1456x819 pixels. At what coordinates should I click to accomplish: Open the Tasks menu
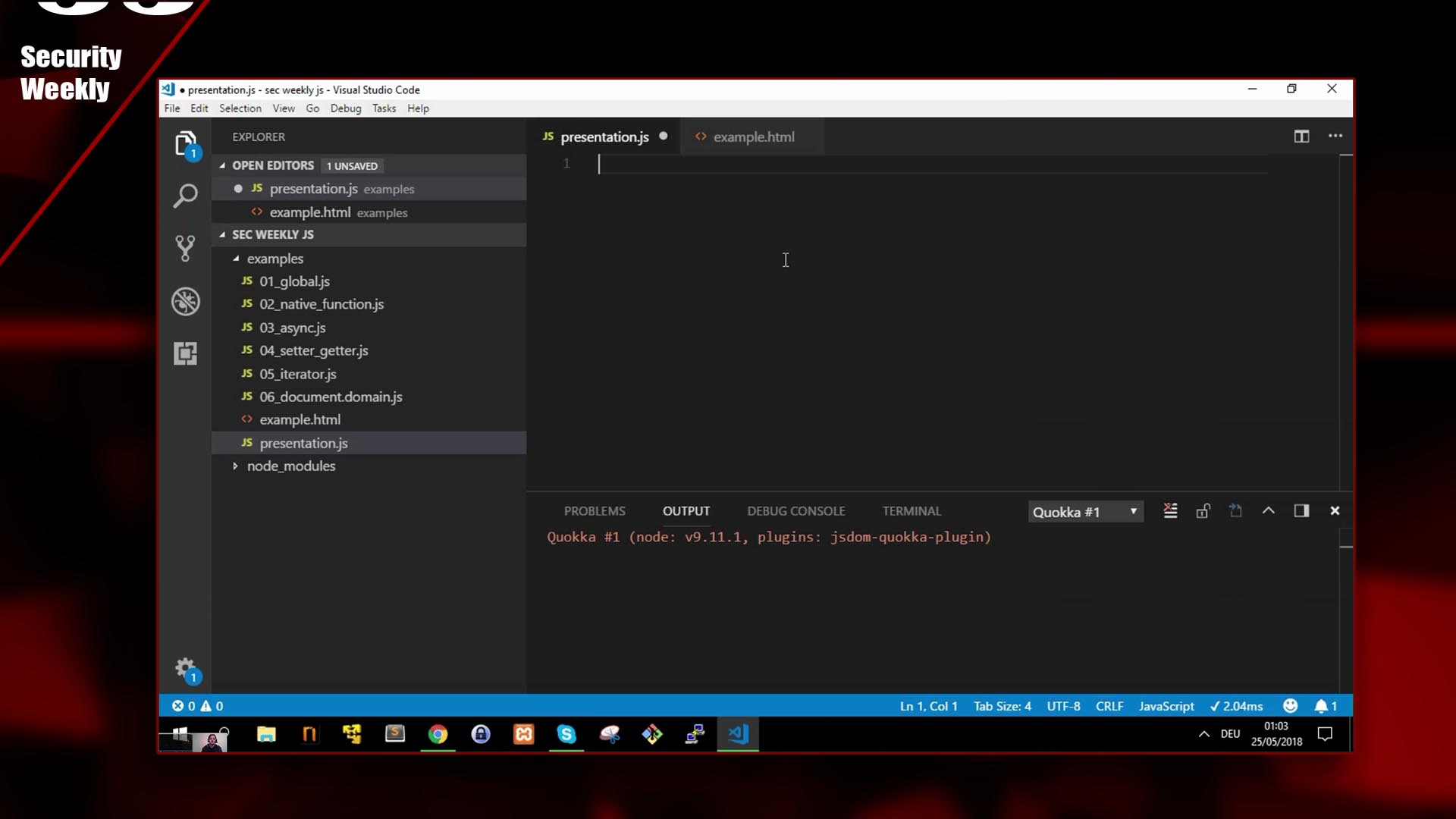click(384, 108)
